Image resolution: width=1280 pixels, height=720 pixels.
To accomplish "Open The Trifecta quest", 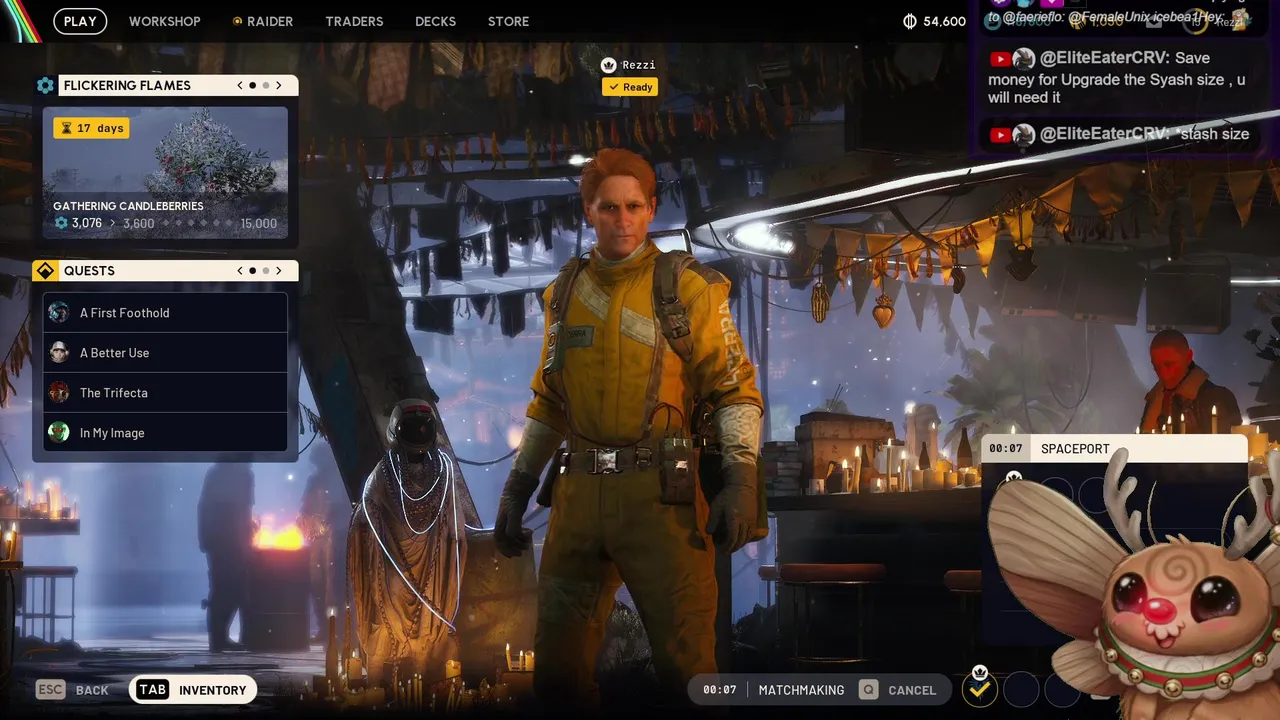I will point(165,393).
